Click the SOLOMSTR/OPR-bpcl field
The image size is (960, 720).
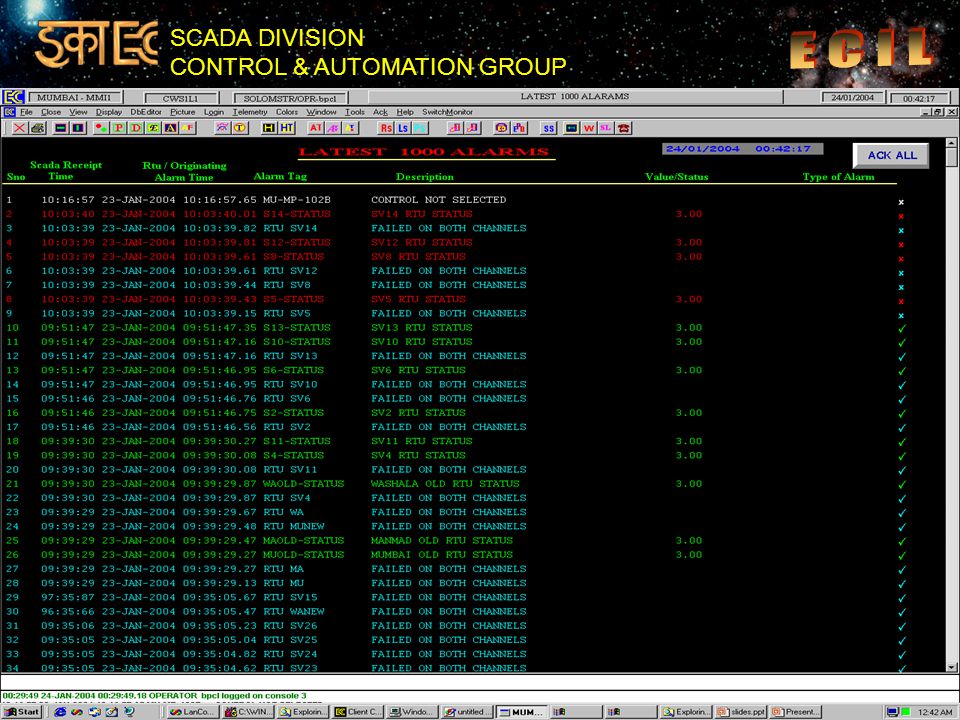[290, 98]
